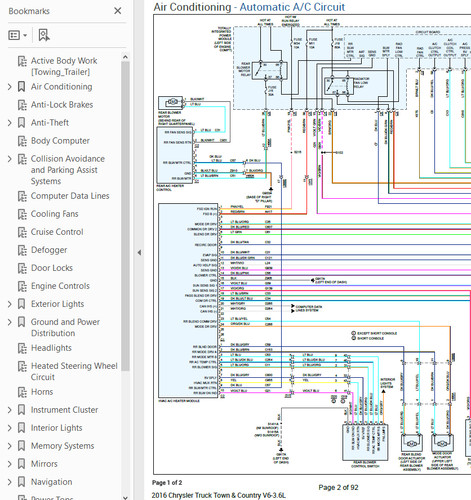Click the find current bookmark icon

coord(44,35)
